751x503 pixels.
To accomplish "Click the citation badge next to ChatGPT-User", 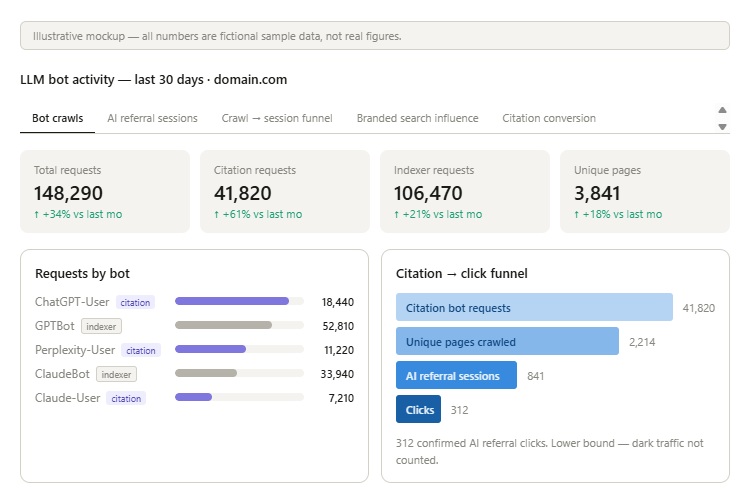I will tap(135, 303).
